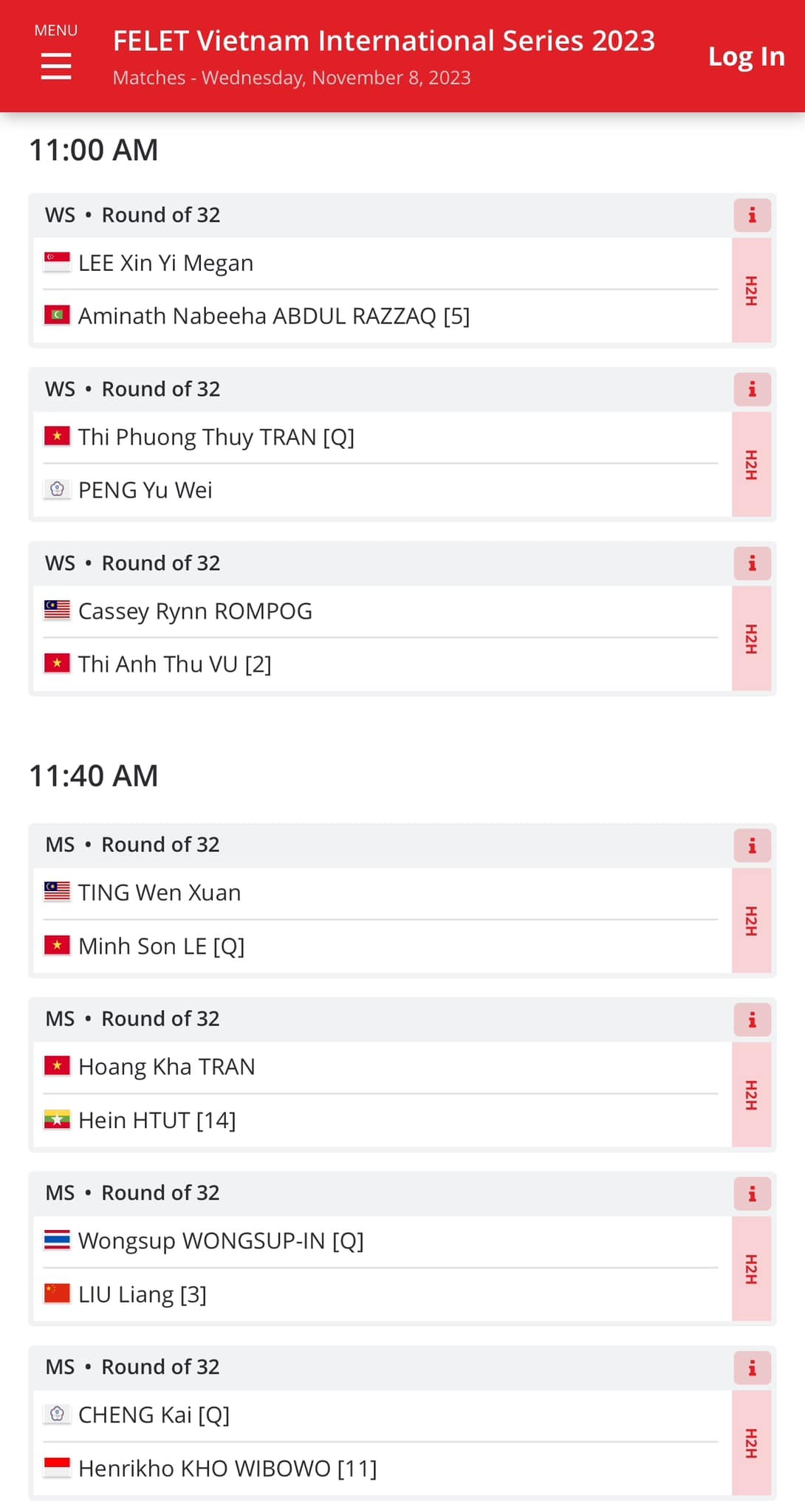View H2H for Hoang Kha TRAN match
The height and width of the screenshot is (1512, 805).
[751, 1095]
